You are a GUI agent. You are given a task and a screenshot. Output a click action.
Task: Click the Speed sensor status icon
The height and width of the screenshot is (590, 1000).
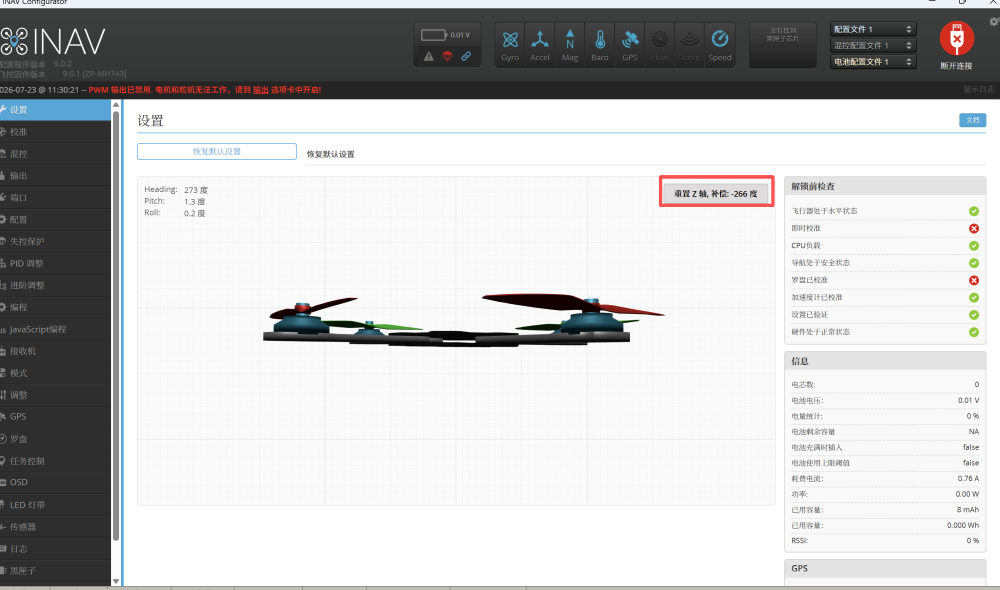click(x=719, y=45)
